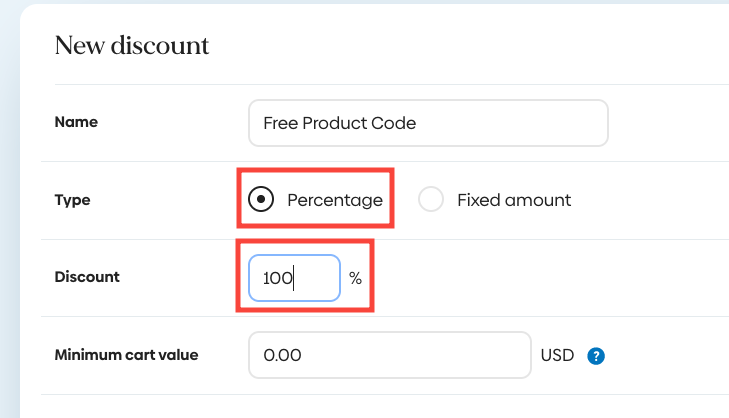
Task: Select the Percentage radio button
Action: pos(261,200)
